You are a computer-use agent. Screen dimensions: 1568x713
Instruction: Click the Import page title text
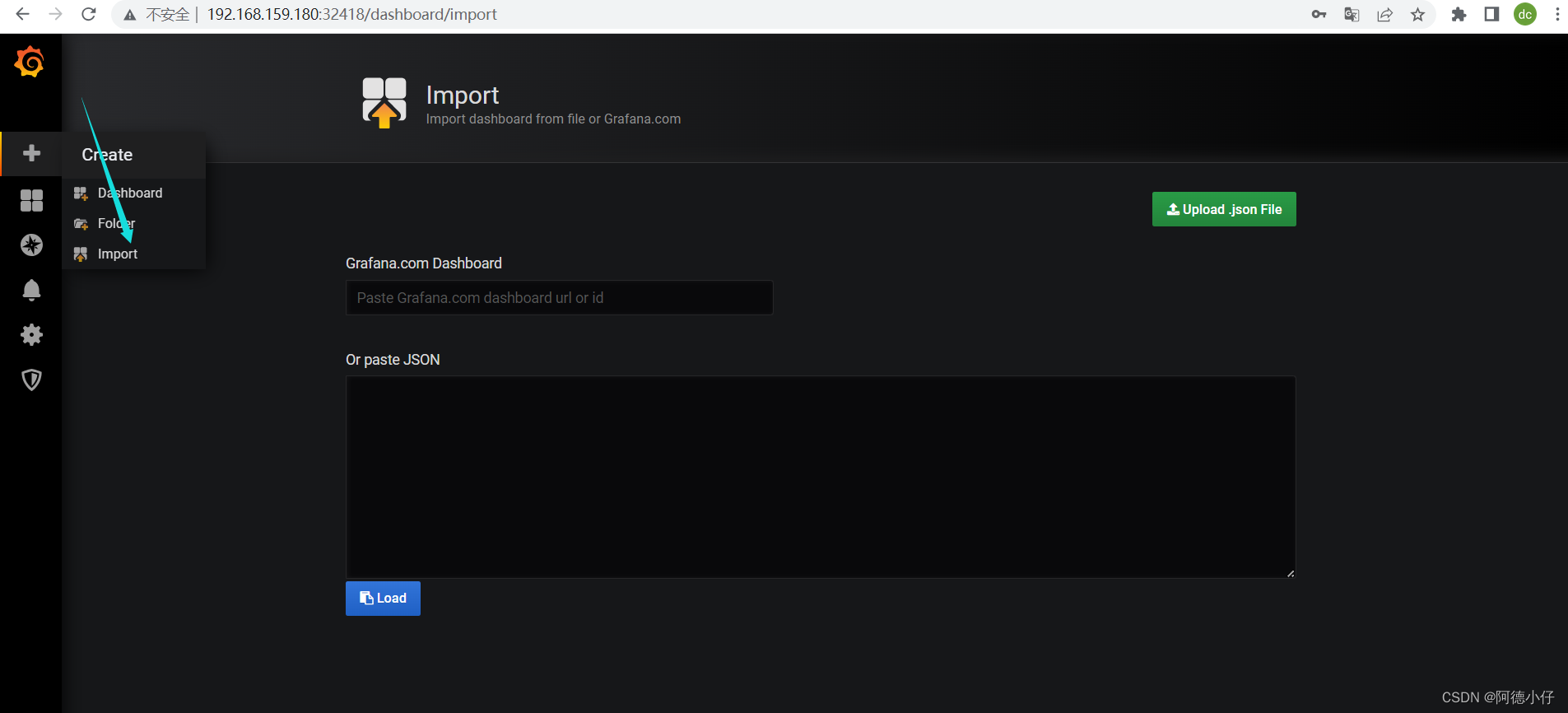[x=463, y=96]
